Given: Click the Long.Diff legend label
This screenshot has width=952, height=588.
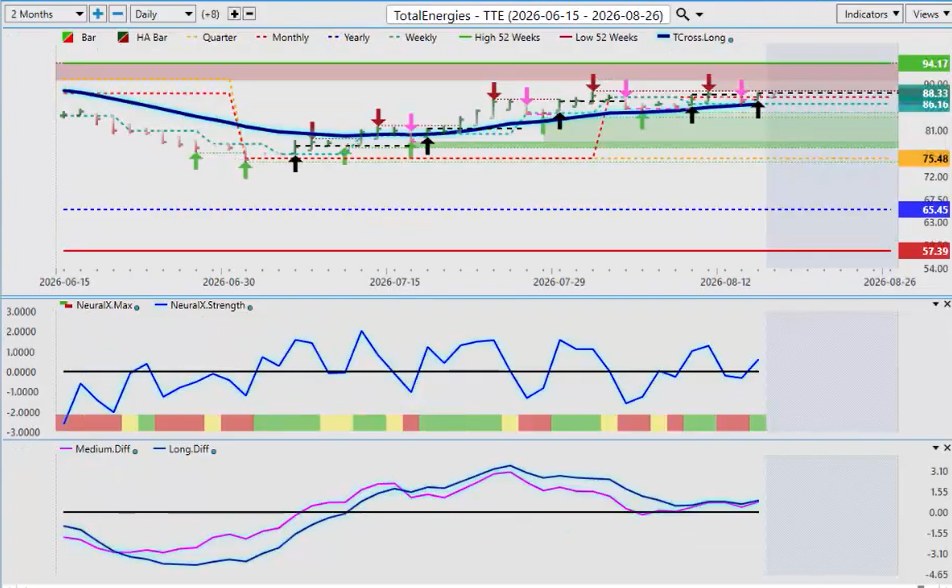Looking at the screenshot, I should point(189,449).
